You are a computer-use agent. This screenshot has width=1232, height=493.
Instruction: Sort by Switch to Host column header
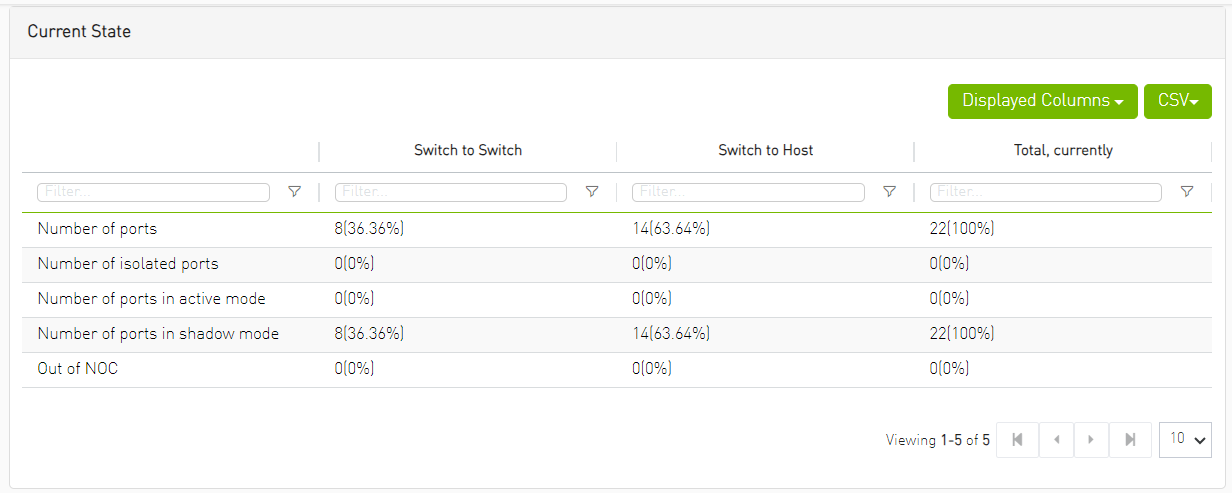tap(766, 151)
